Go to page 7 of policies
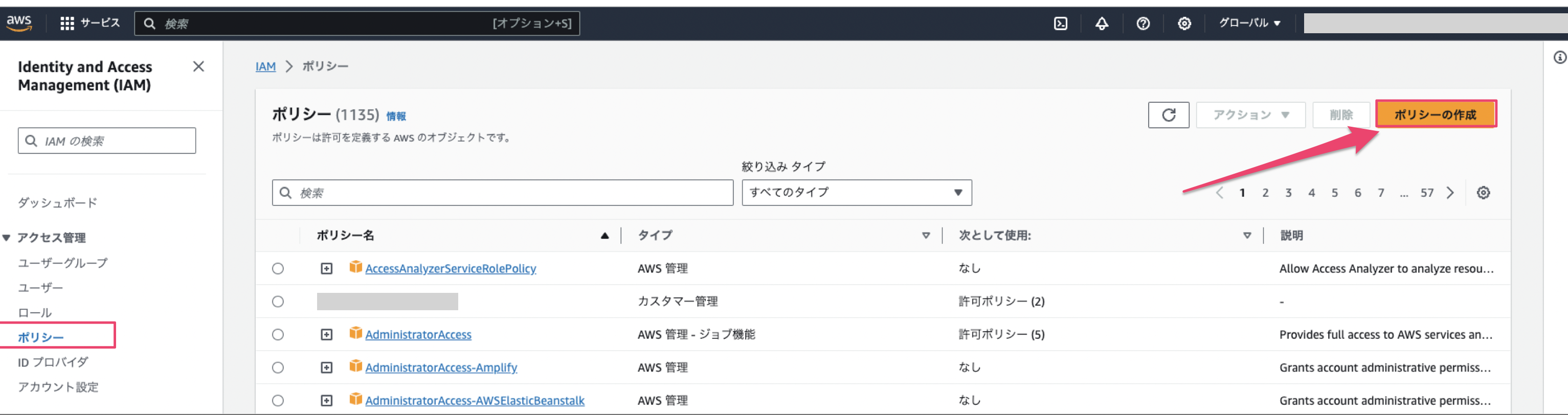 [x=1381, y=192]
